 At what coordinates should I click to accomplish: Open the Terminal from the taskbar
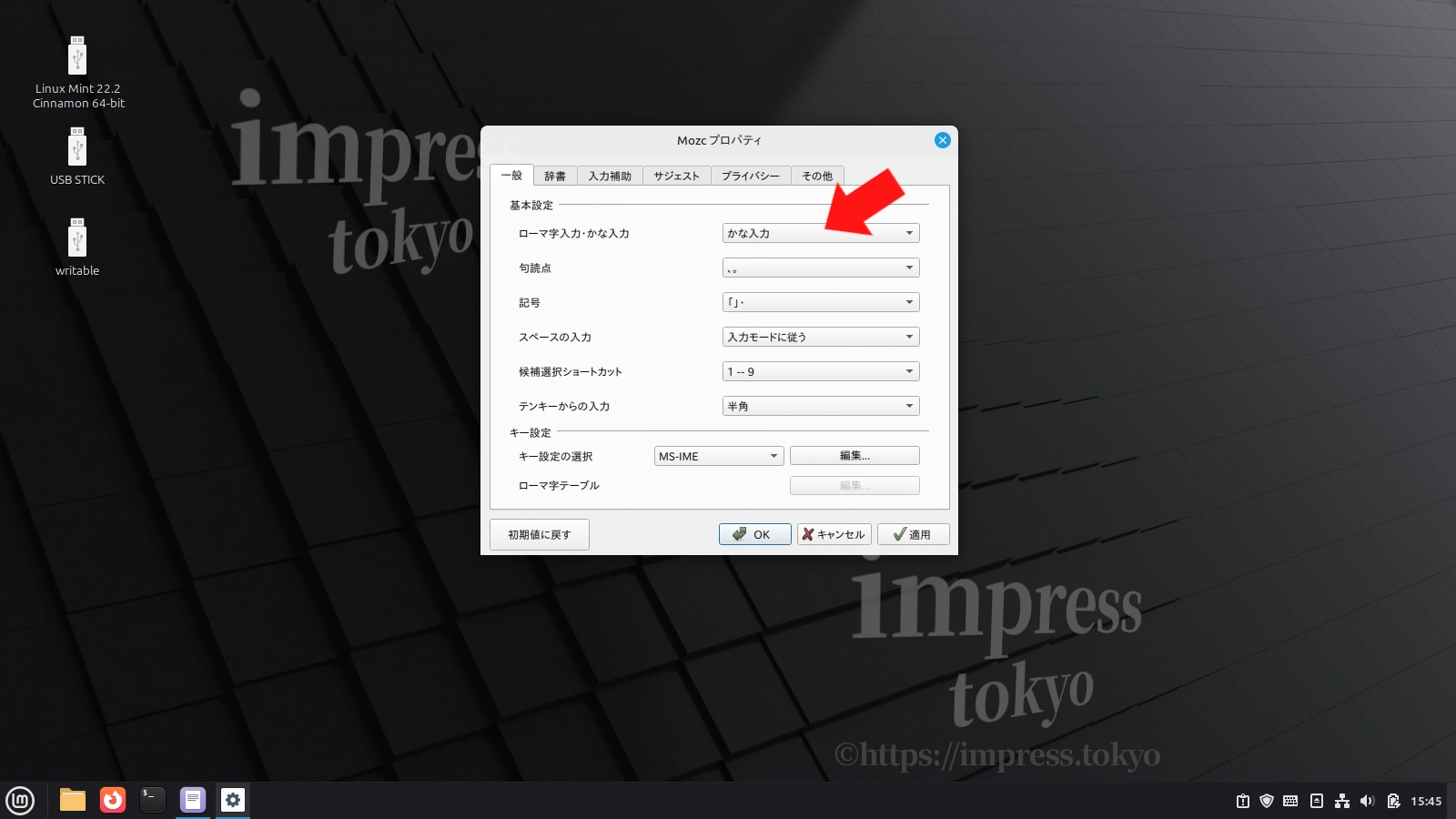153,800
